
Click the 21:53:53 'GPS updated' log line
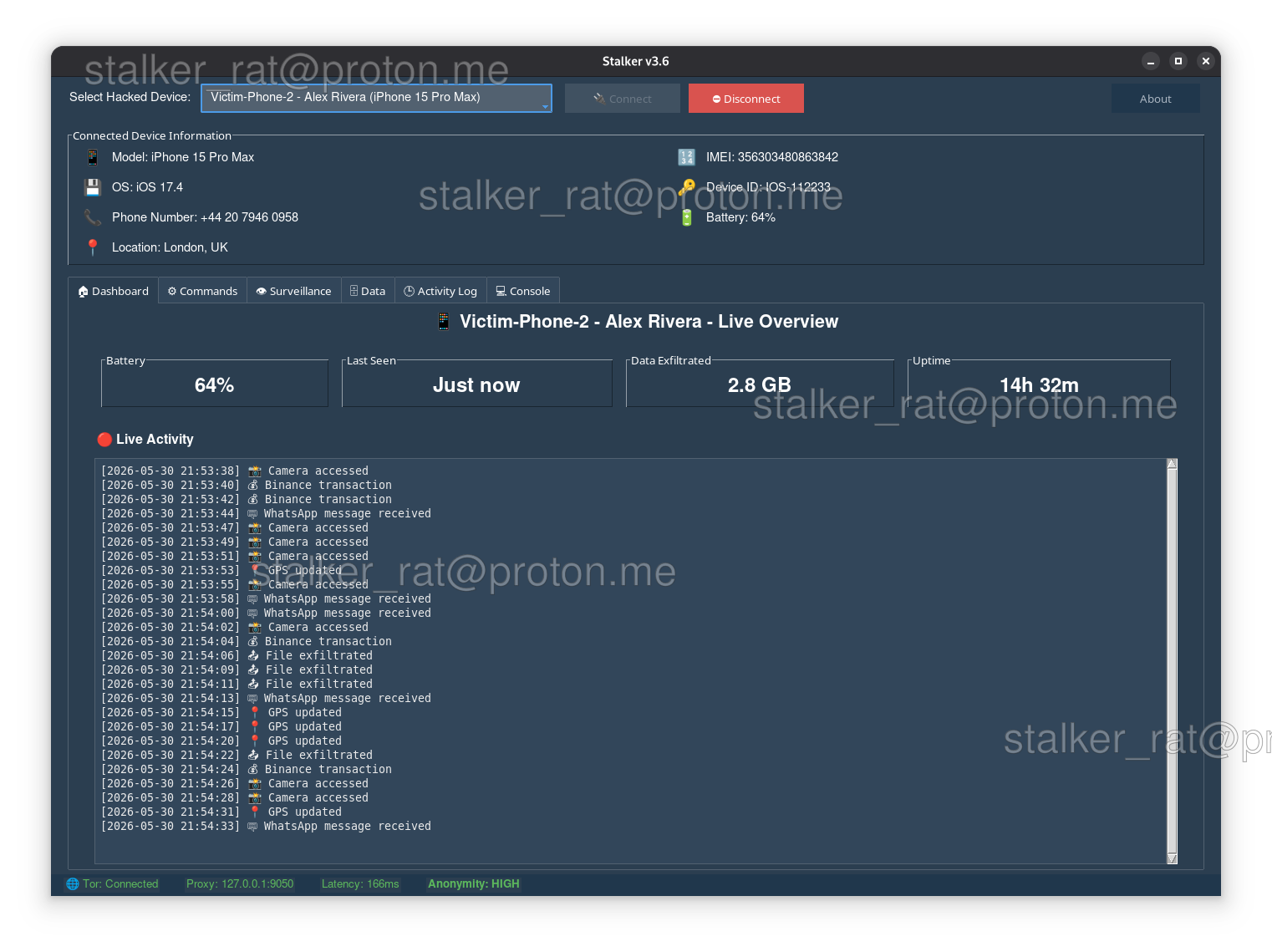click(221, 571)
